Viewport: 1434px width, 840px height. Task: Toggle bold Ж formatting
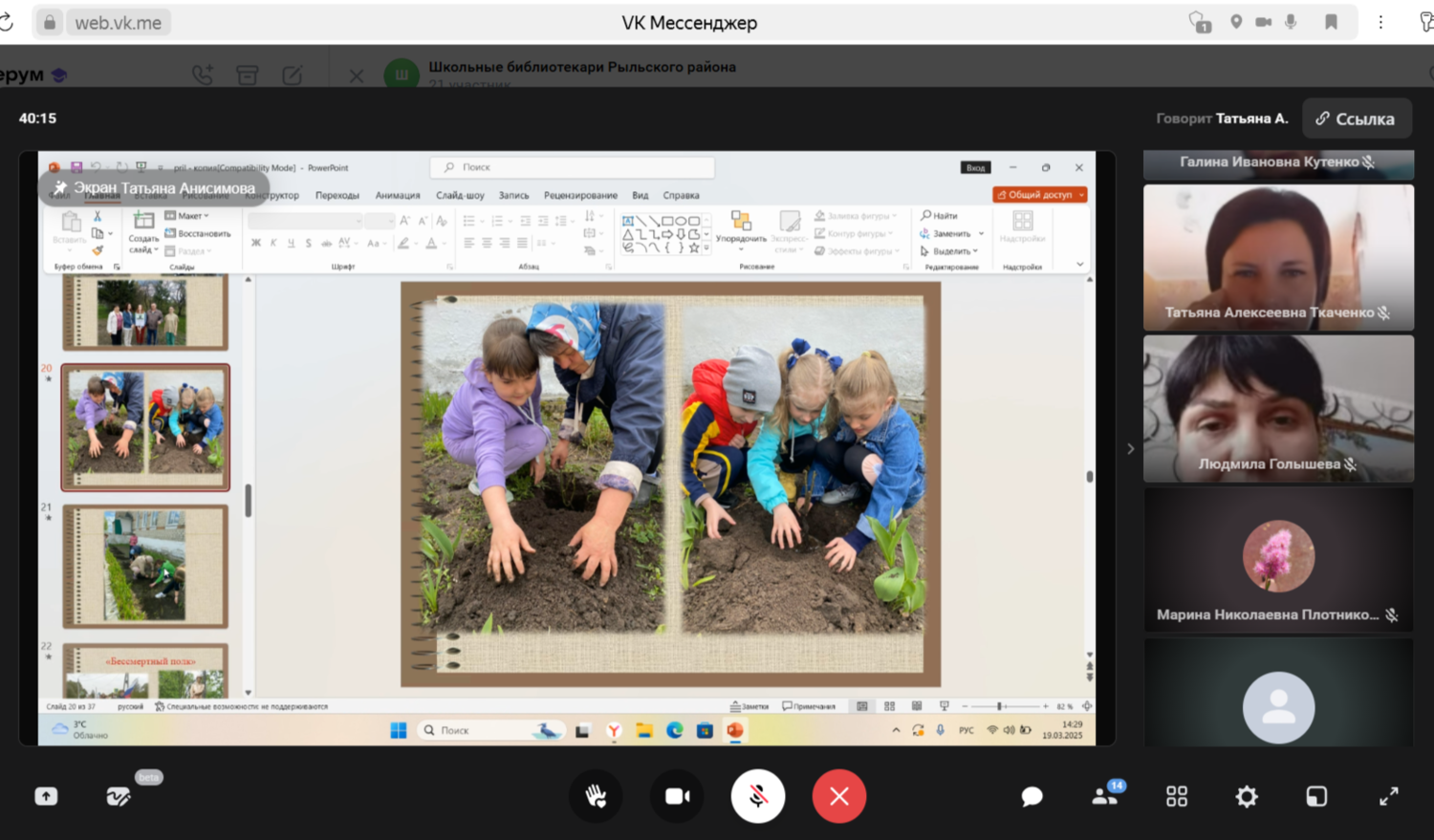pos(256,244)
